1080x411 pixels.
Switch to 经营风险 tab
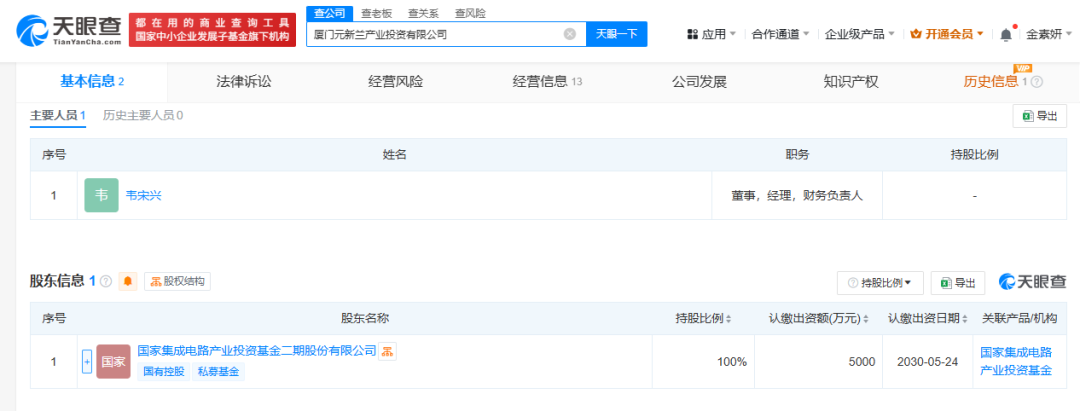395,82
